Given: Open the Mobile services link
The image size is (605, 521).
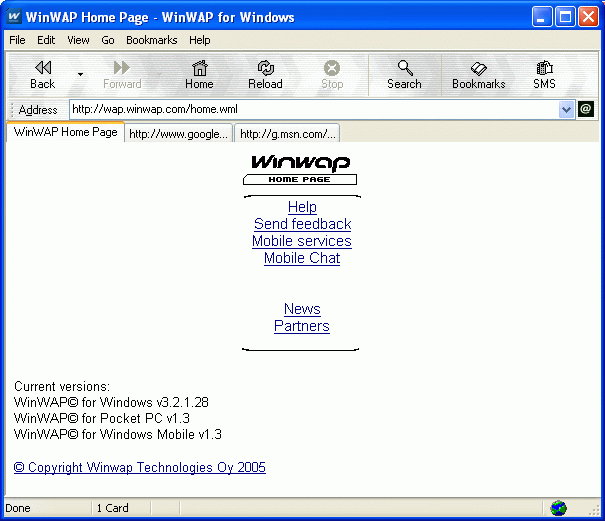Looking at the screenshot, I should point(301,241).
